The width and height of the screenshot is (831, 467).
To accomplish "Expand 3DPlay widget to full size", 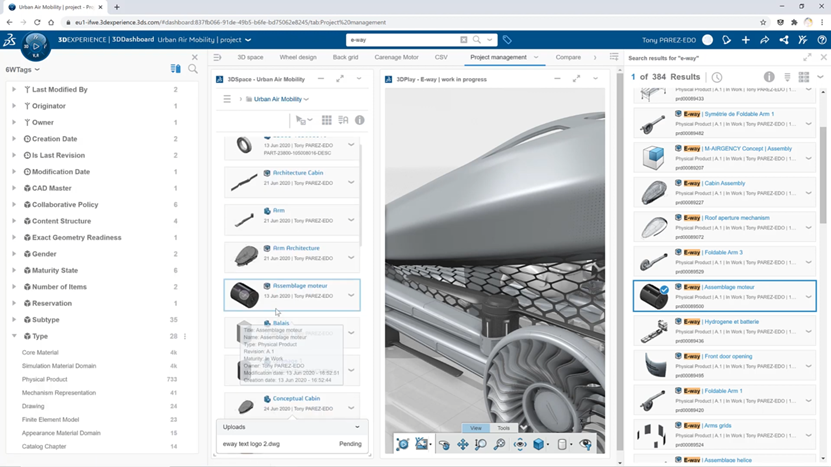I will pos(576,79).
